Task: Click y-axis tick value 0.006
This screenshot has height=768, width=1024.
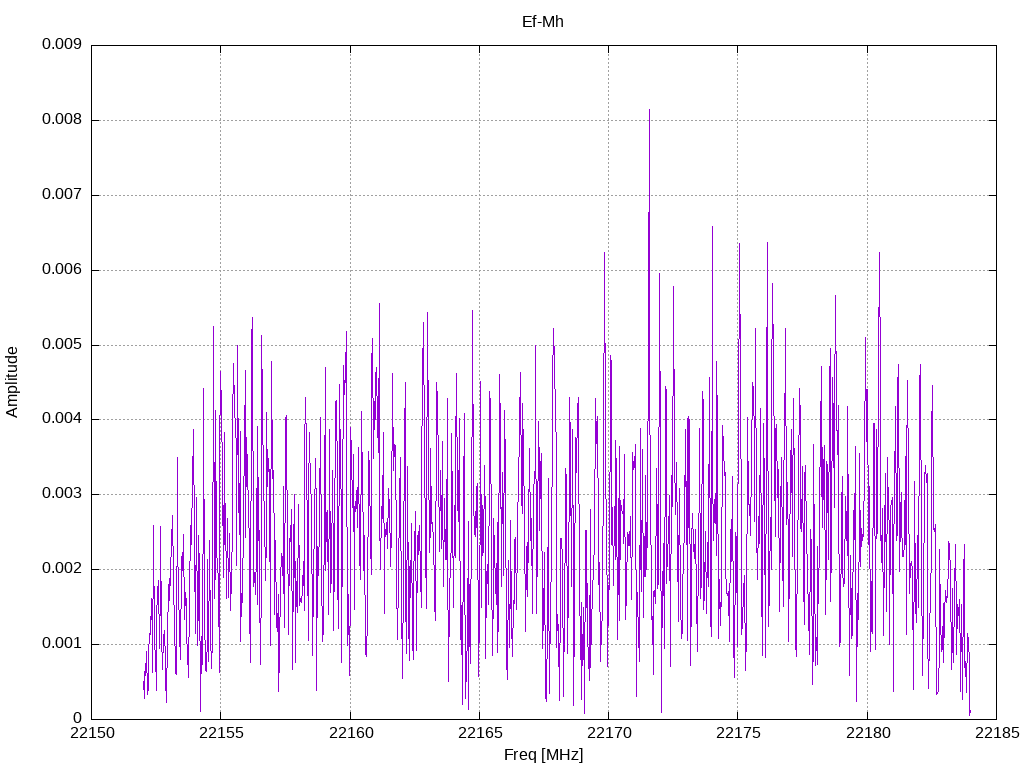Action: pyautogui.click(x=62, y=270)
